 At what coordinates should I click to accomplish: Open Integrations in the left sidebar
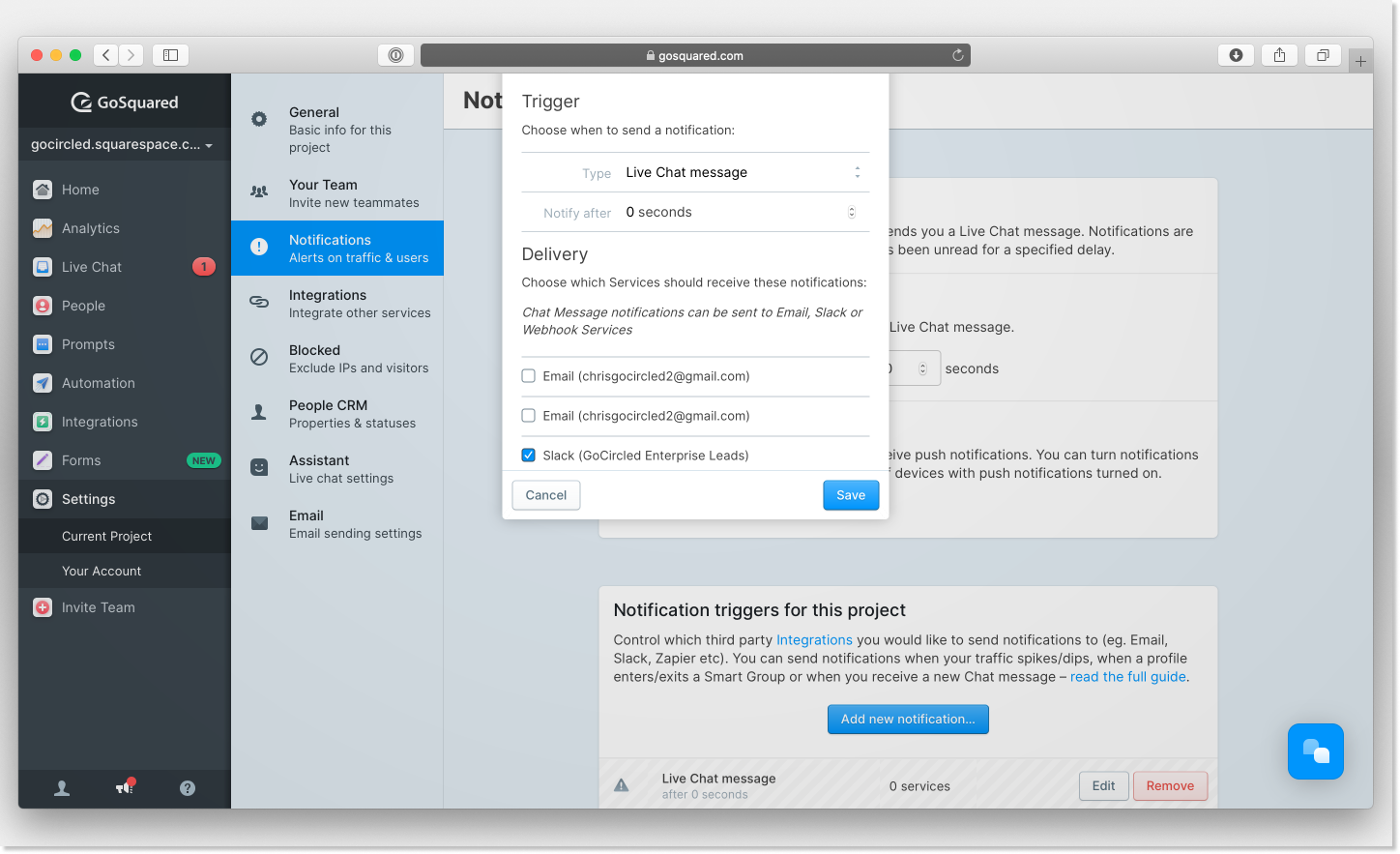pos(124,422)
